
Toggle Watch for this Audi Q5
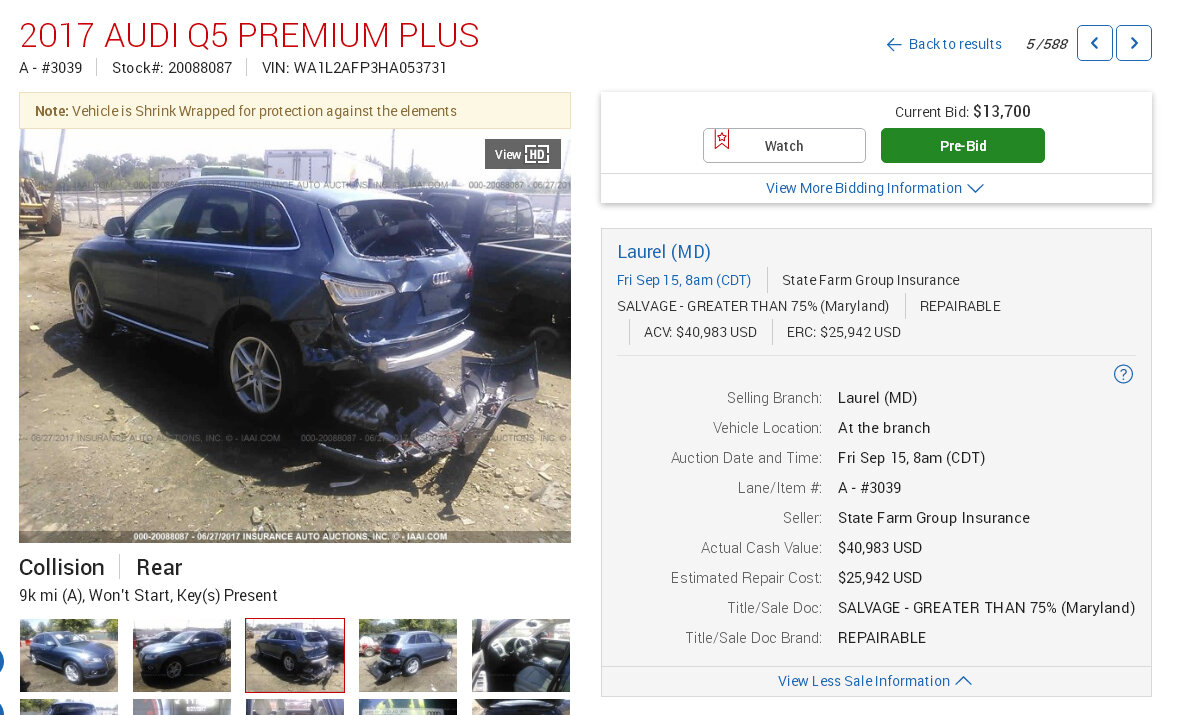(x=784, y=145)
